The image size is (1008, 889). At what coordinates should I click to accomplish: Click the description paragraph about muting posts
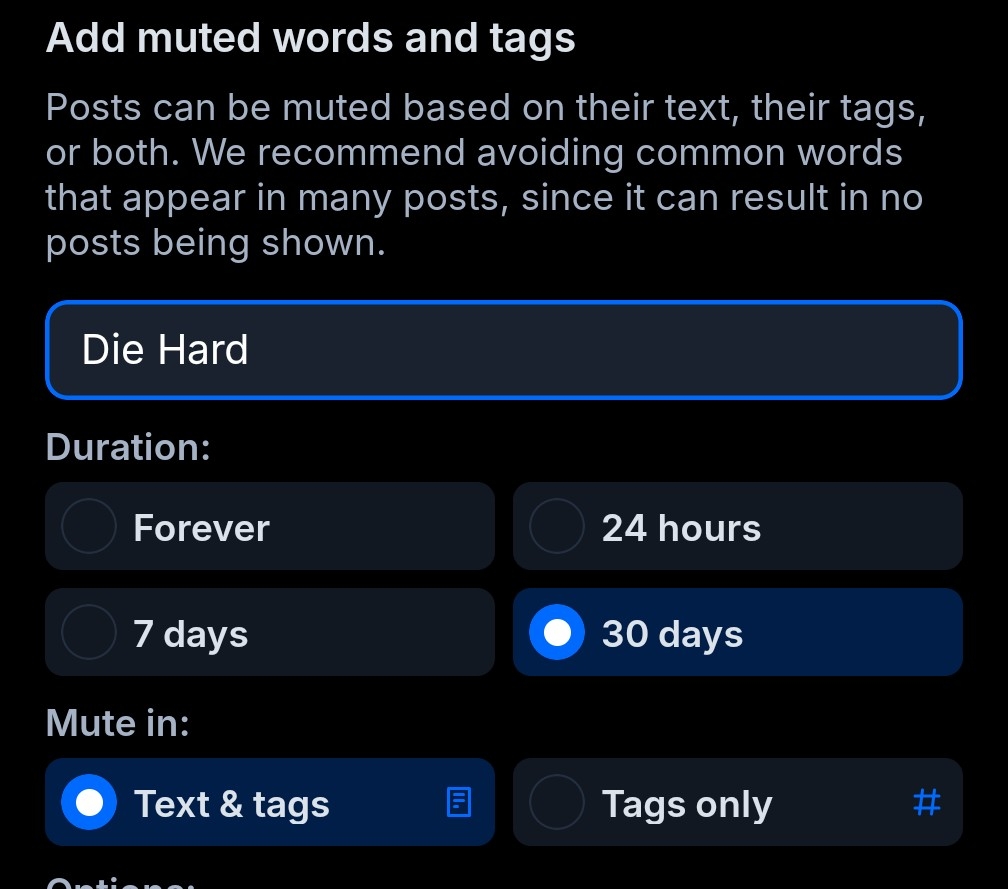pos(485,175)
